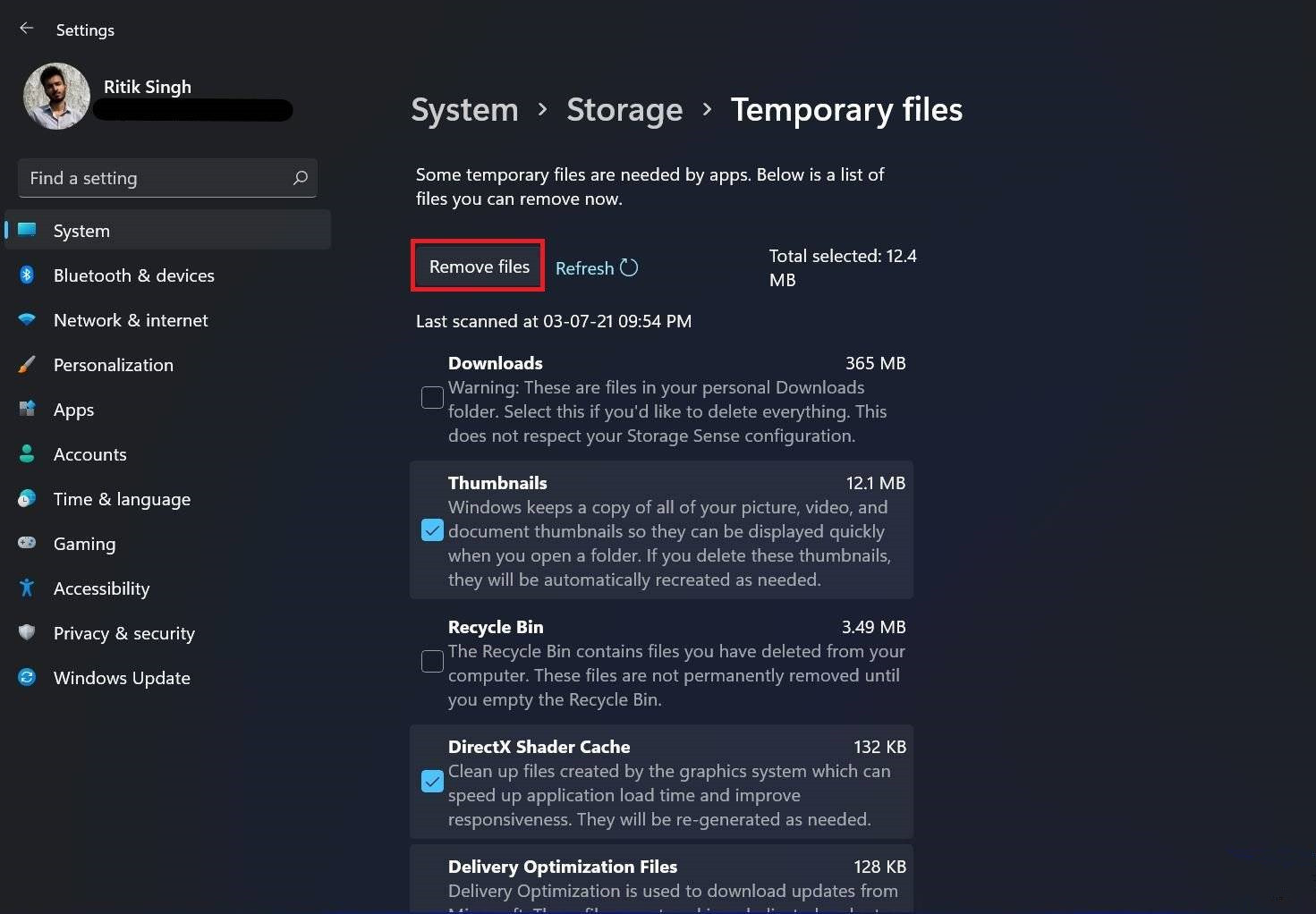This screenshot has height=914, width=1316.
Task: Check the Downloads checkbox
Action: [432, 397]
